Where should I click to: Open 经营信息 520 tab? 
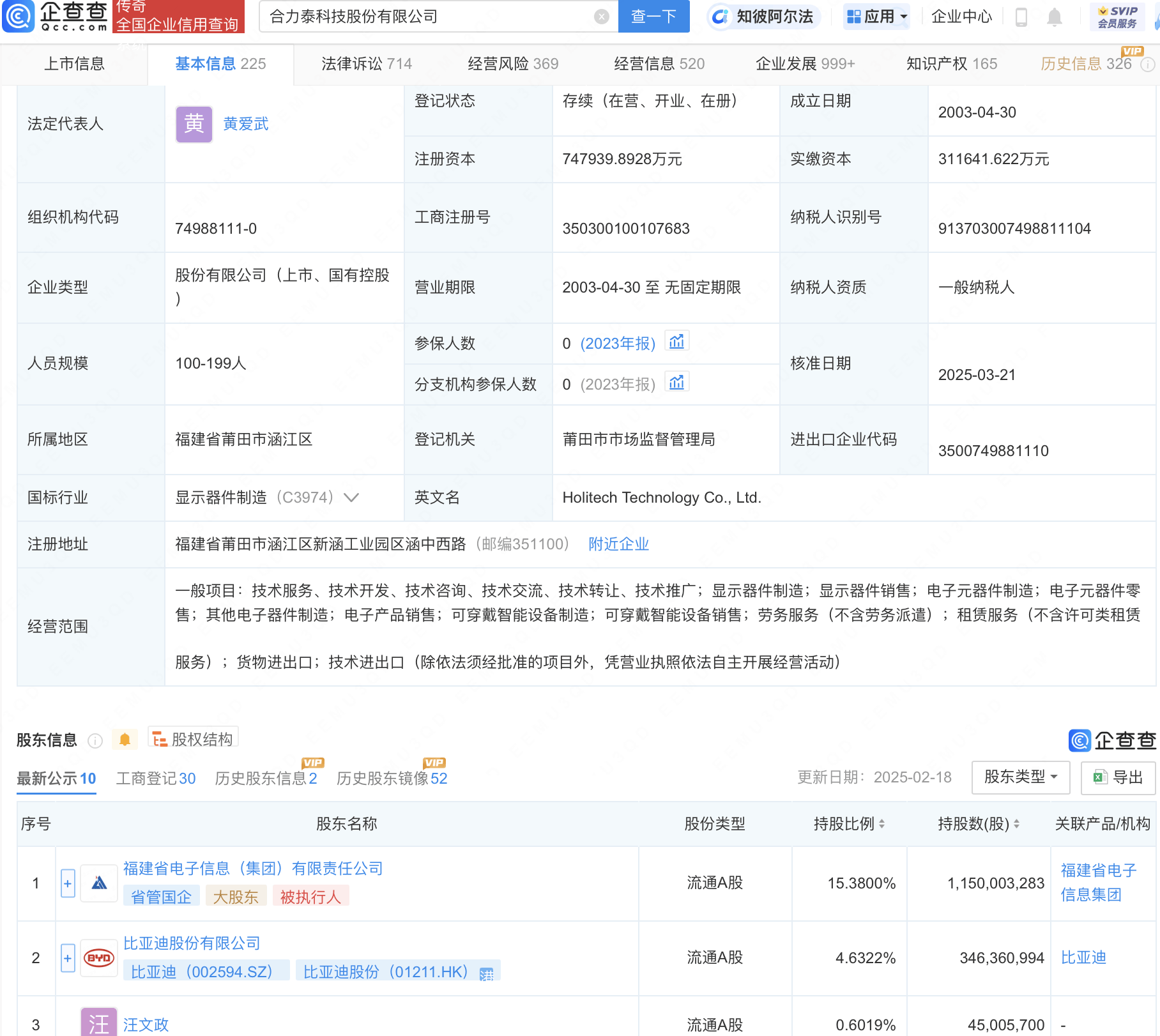(659, 64)
